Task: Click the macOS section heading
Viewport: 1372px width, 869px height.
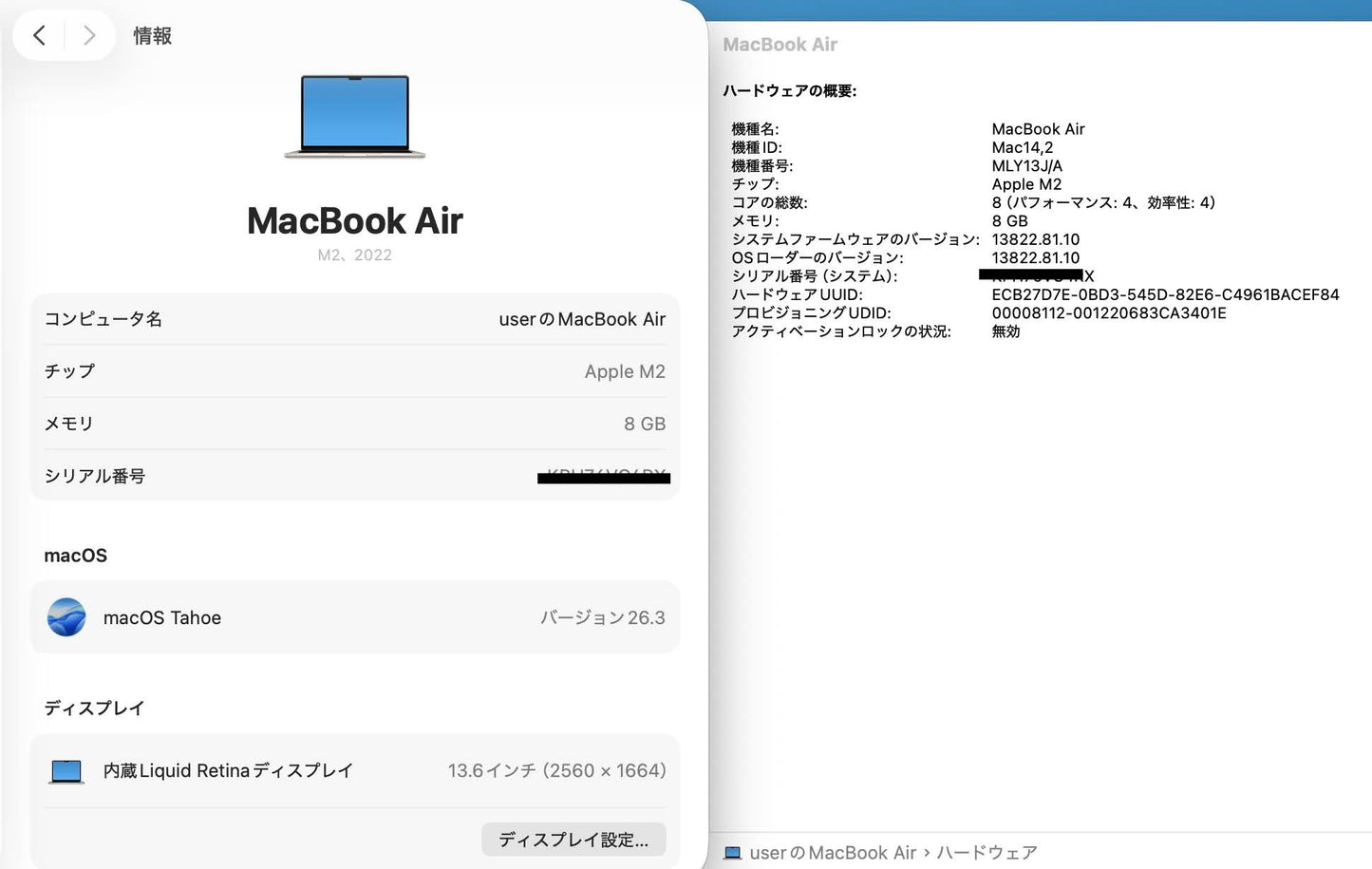Action: tap(76, 556)
